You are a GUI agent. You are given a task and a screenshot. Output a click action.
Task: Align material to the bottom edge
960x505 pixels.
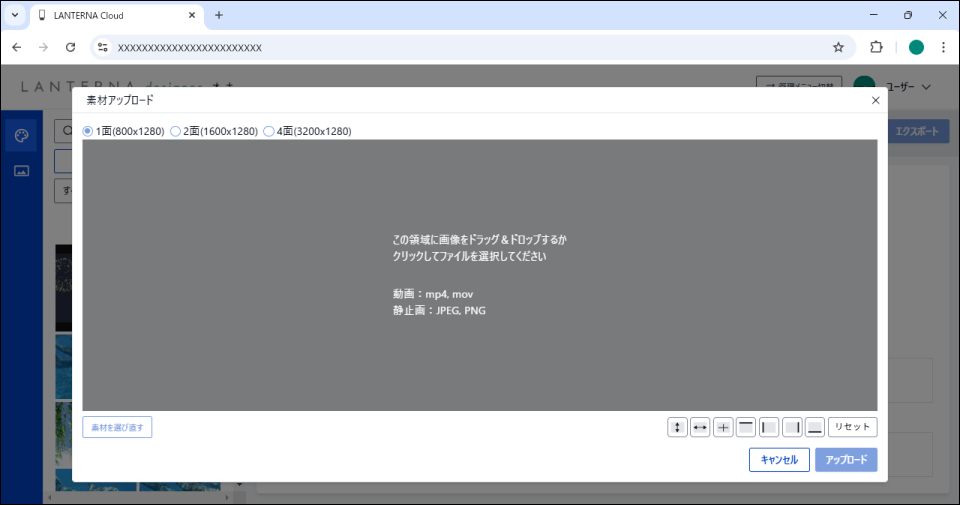tap(815, 427)
